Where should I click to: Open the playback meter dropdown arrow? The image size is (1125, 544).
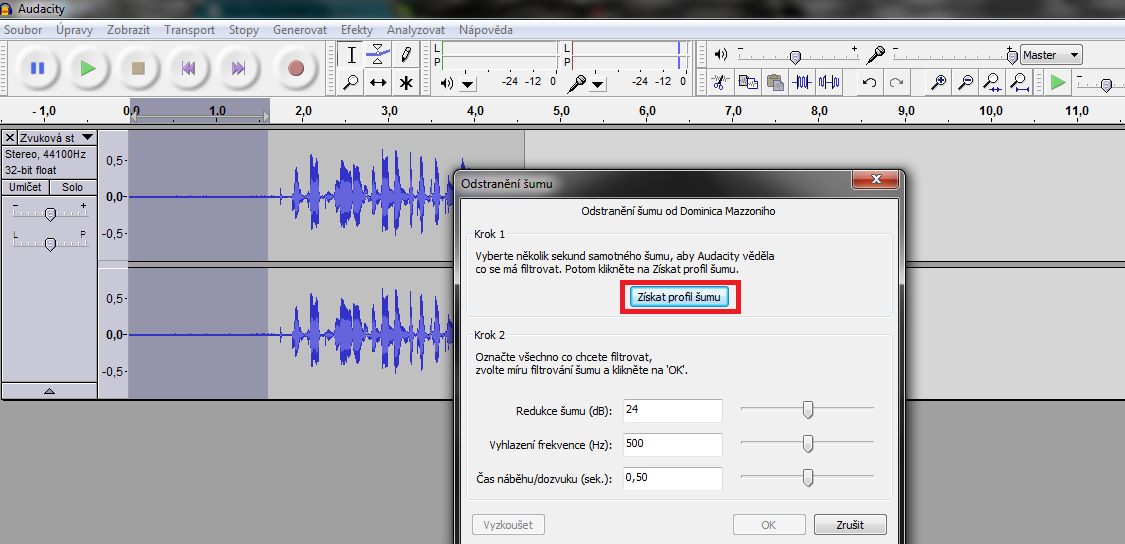pyautogui.click(x=468, y=85)
